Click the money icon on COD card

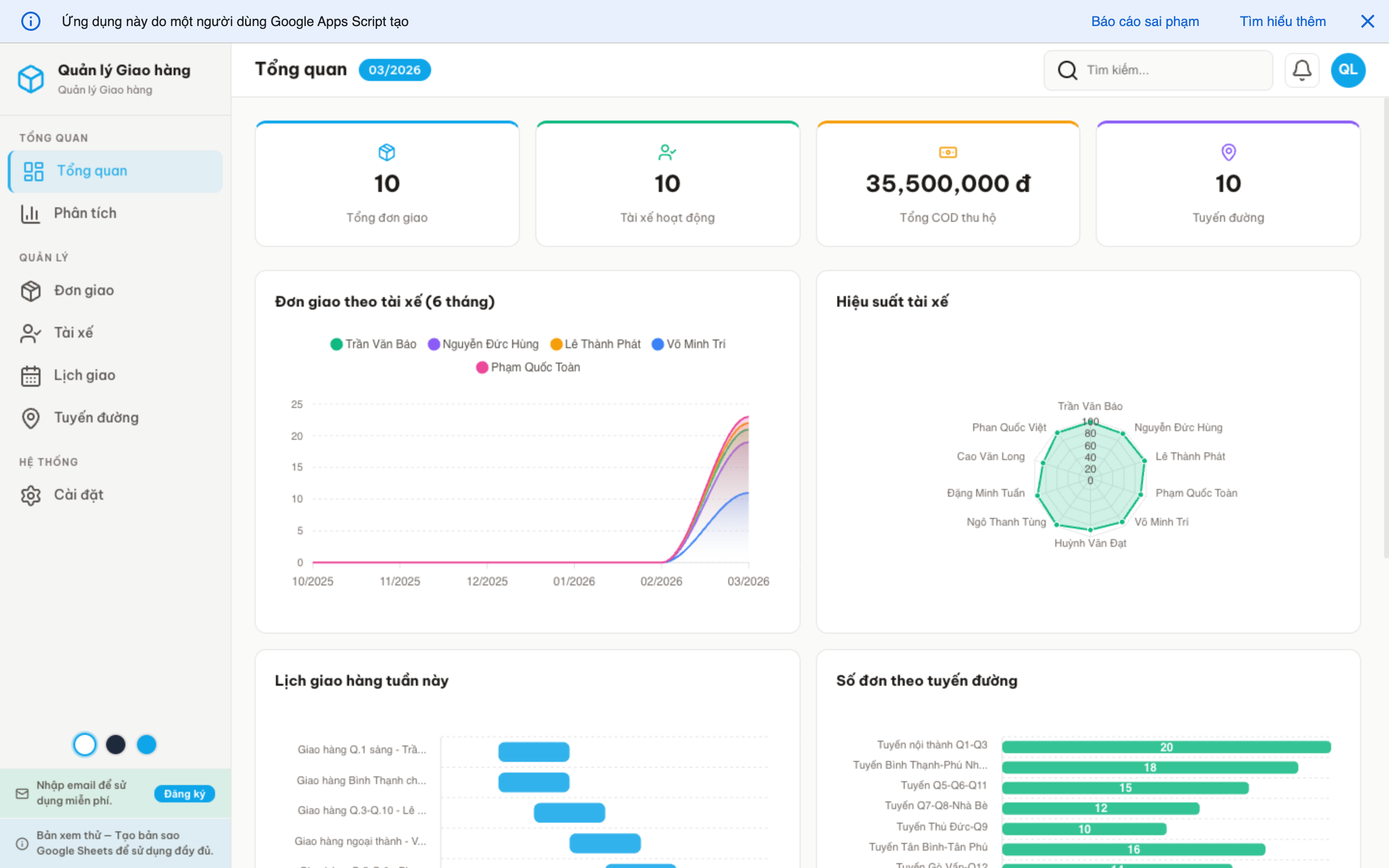tap(948, 152)
